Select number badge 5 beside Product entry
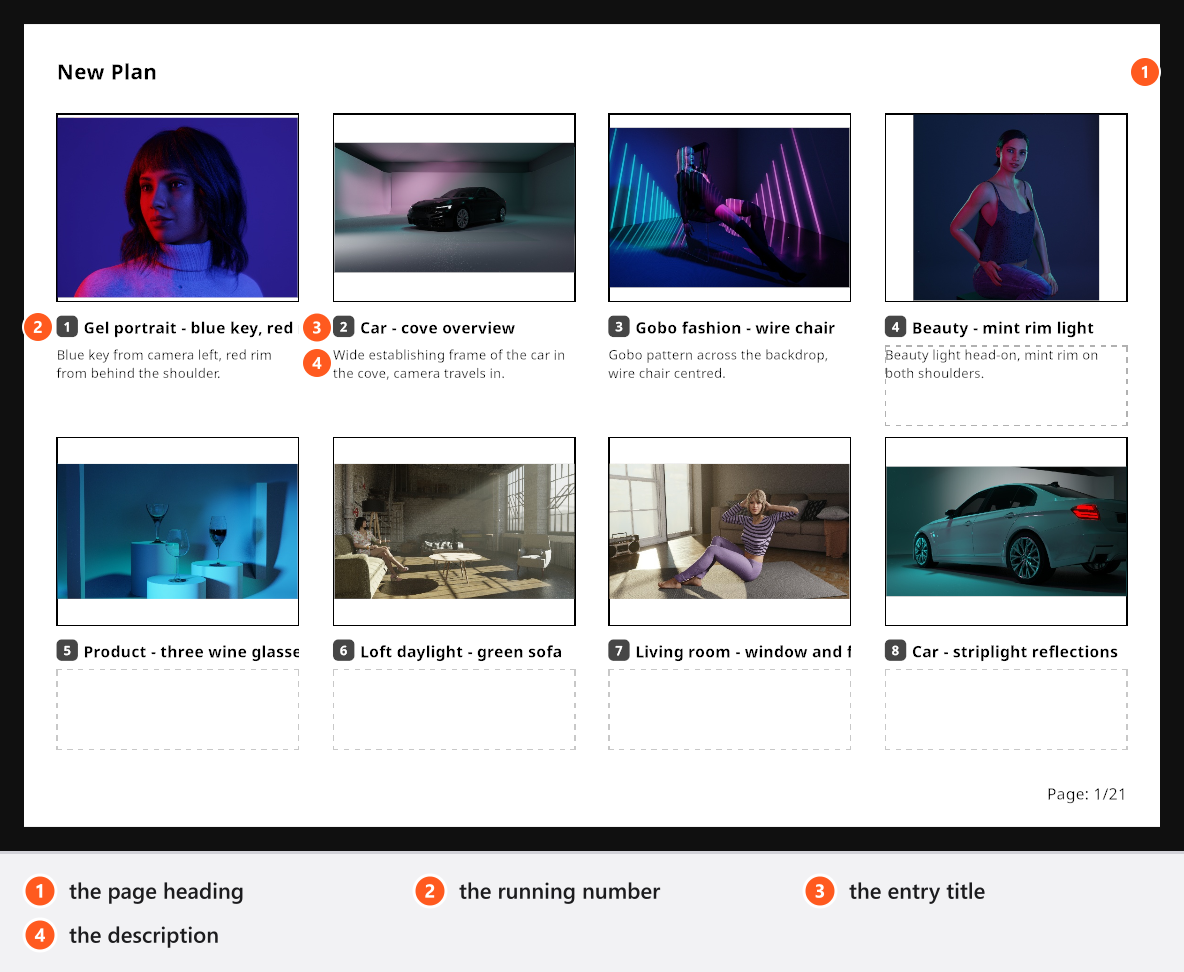Image resolution: width=1184 pixels, height=972 pixels. coord(67,651)
